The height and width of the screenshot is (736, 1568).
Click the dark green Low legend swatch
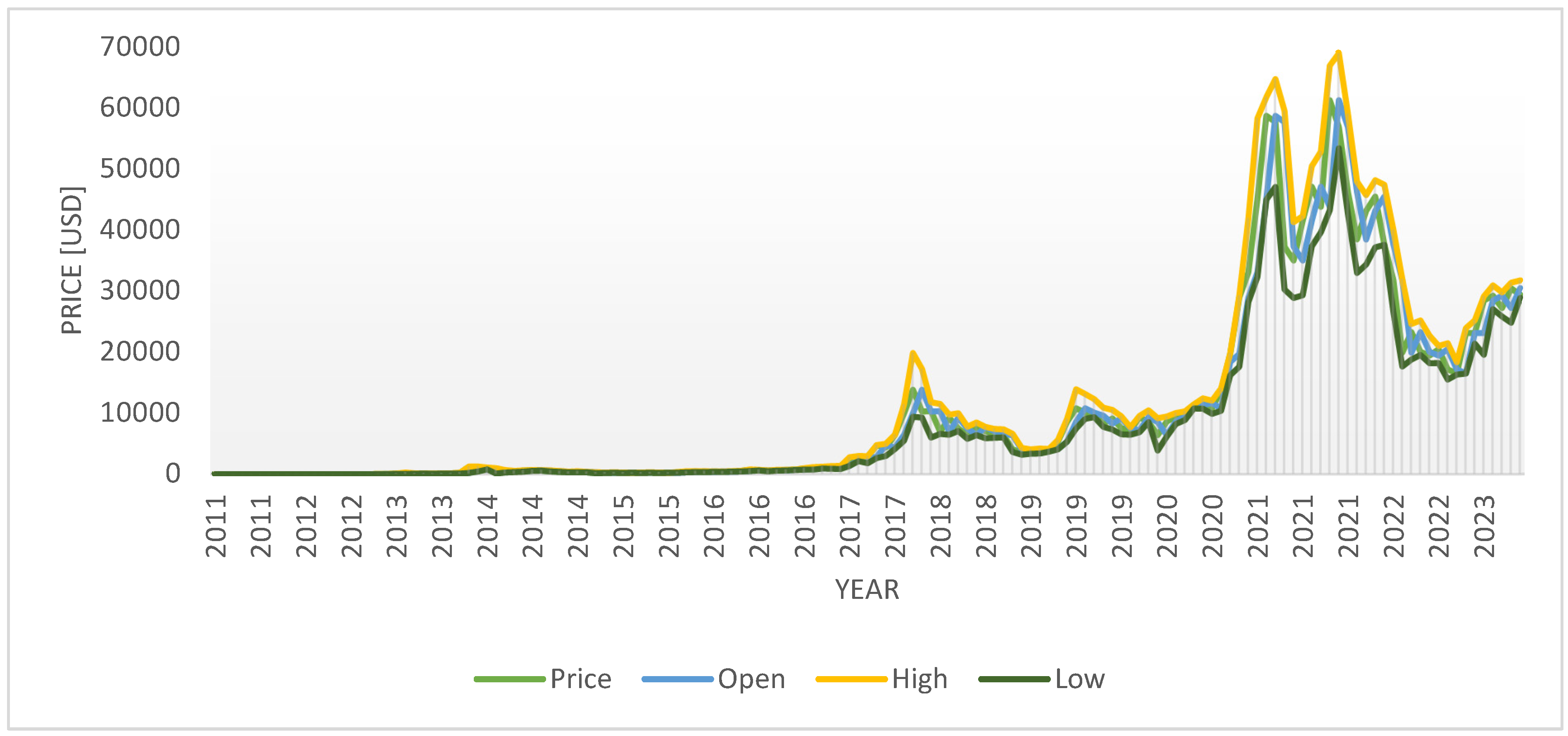click(x=1014, y=679)
